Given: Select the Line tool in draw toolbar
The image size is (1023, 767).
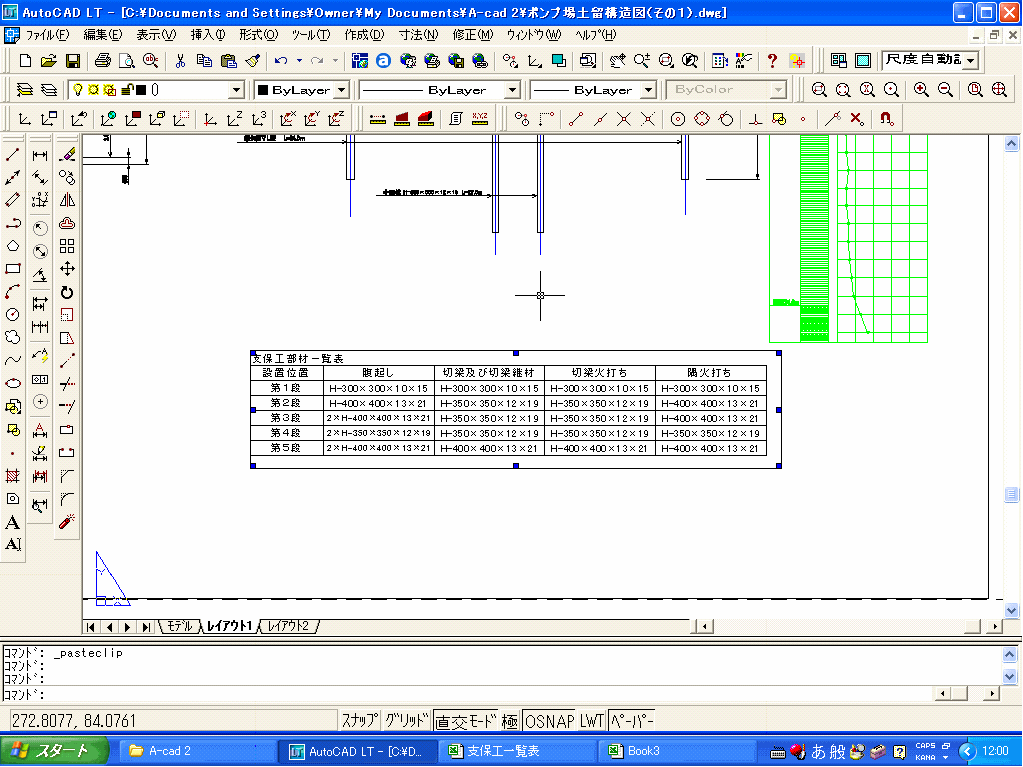Looking at the screenshot, I should 12,155.
